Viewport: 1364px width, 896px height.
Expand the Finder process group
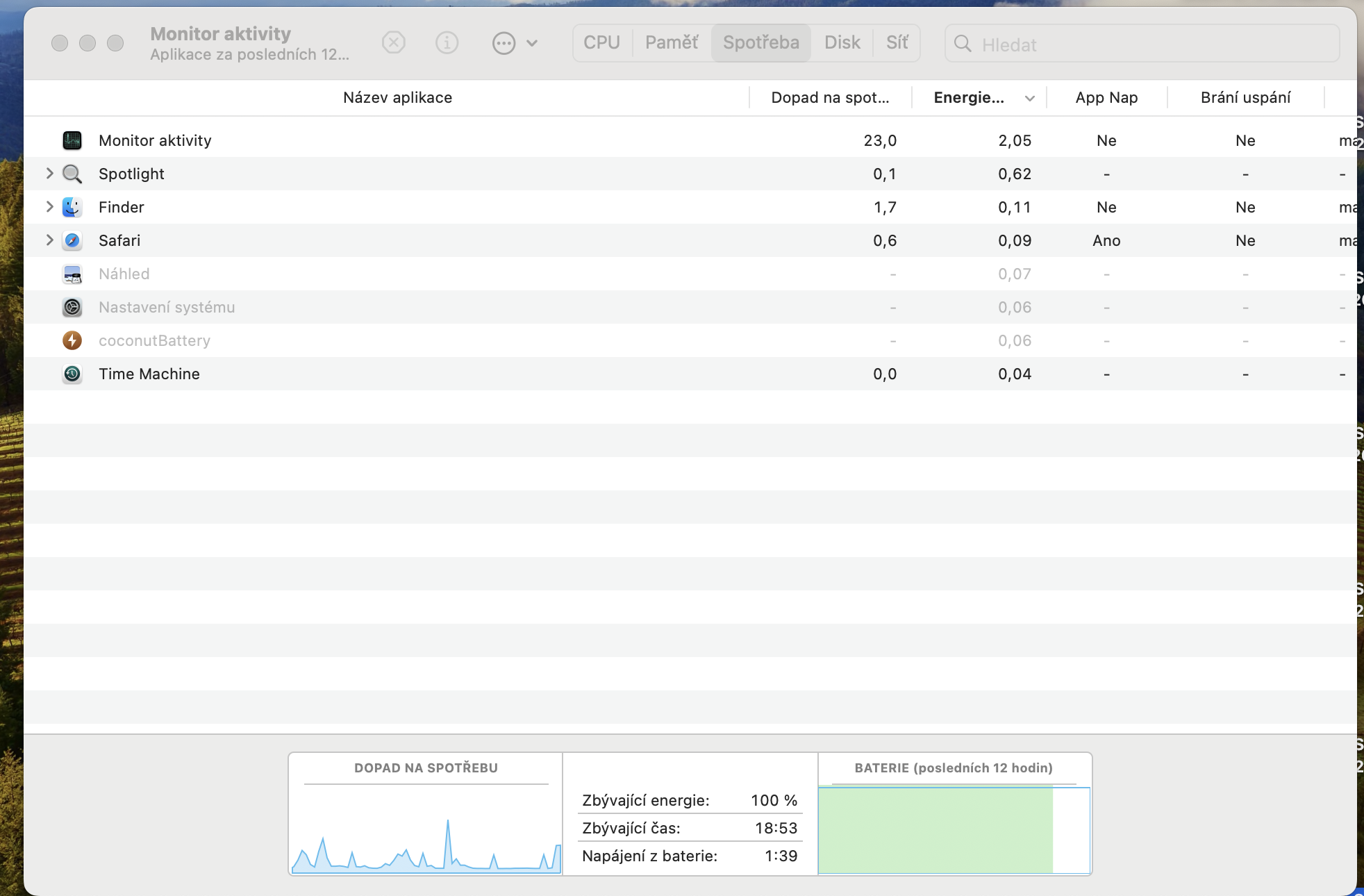point(49,207)
